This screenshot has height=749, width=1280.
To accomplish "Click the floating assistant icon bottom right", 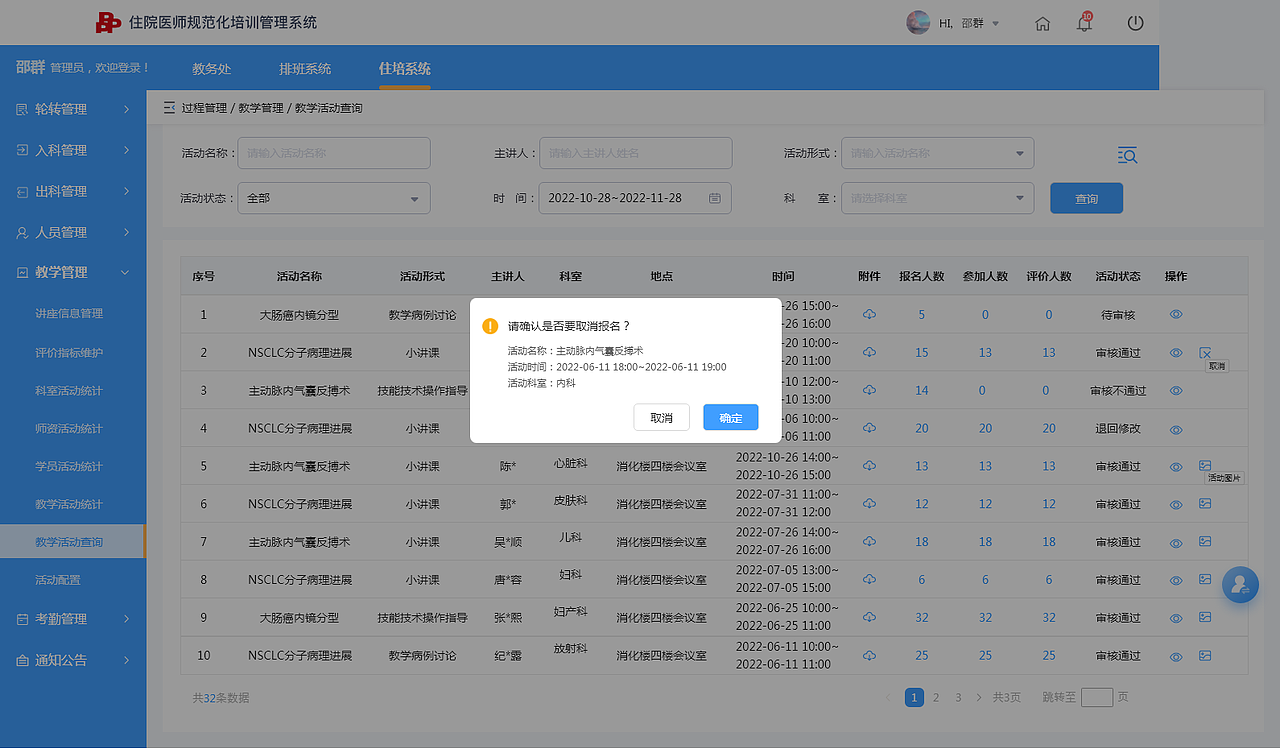I will click(1240, 584).
